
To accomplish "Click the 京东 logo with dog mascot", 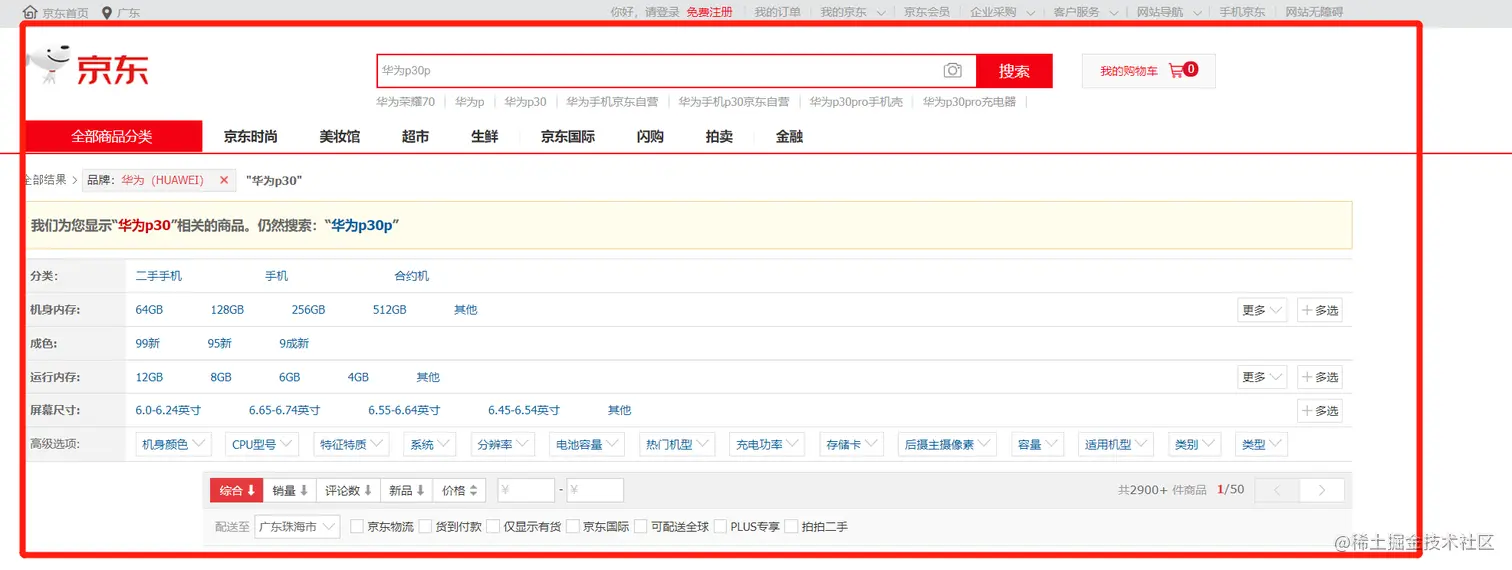I will (x=87, y=67).
